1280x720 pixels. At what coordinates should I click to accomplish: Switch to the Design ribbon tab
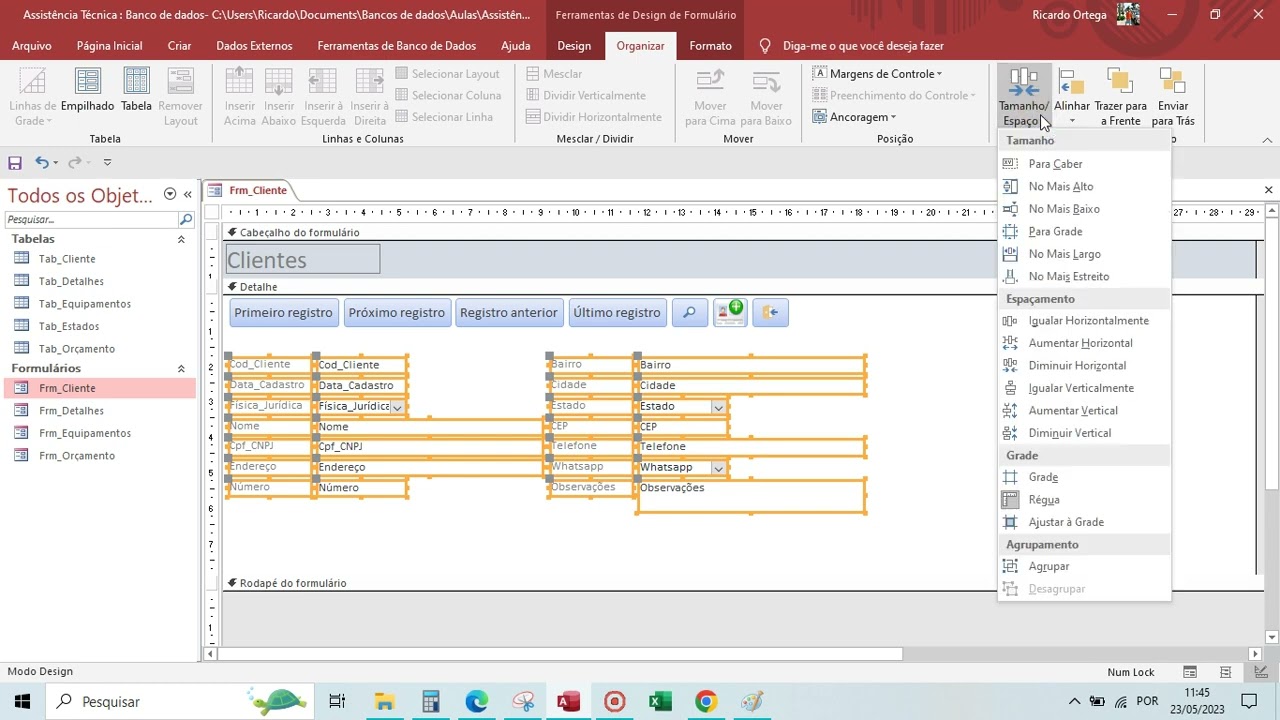pyautogui.click(x=574, y=46)
